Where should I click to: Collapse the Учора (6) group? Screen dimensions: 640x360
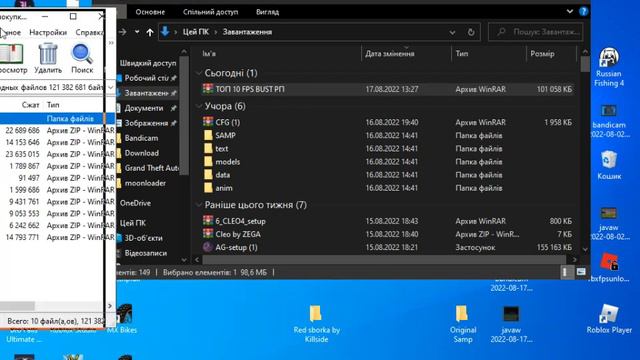pos(199,106)
